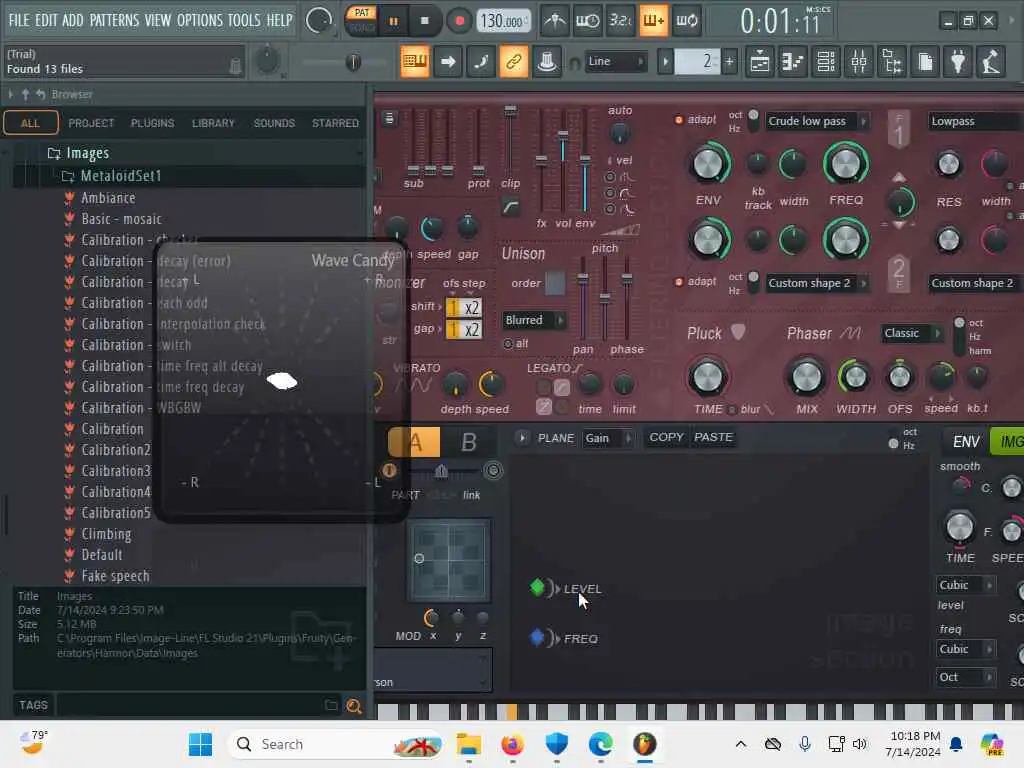Click the COPY button
The height and width of the screenshot is (768, 1024).
[x=666, y=437]
